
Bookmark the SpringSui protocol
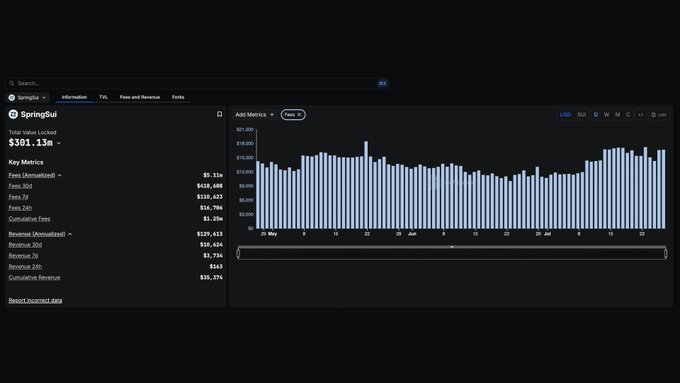click(219, 114)
